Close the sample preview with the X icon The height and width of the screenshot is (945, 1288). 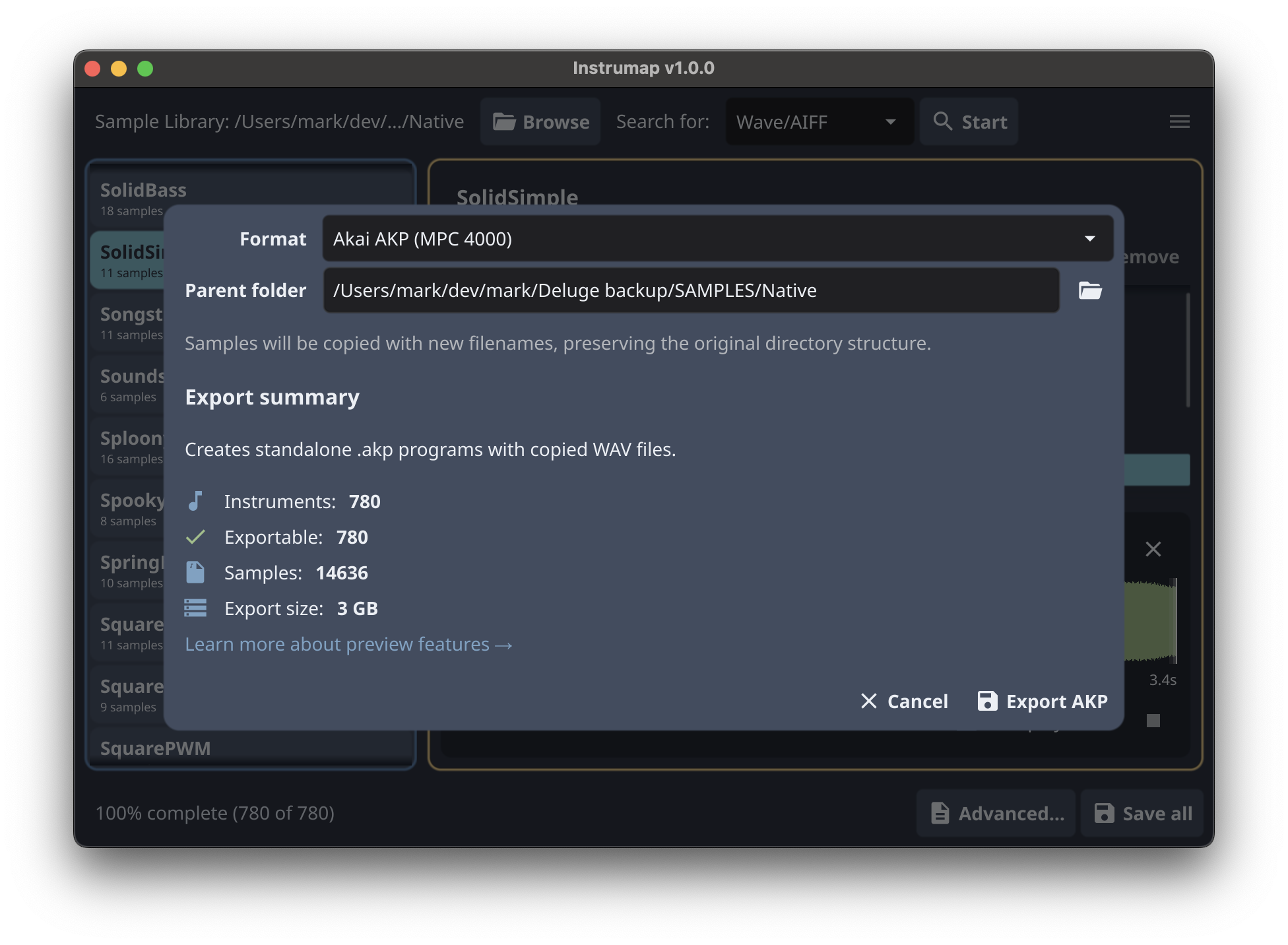click(x=1153, y=549)
